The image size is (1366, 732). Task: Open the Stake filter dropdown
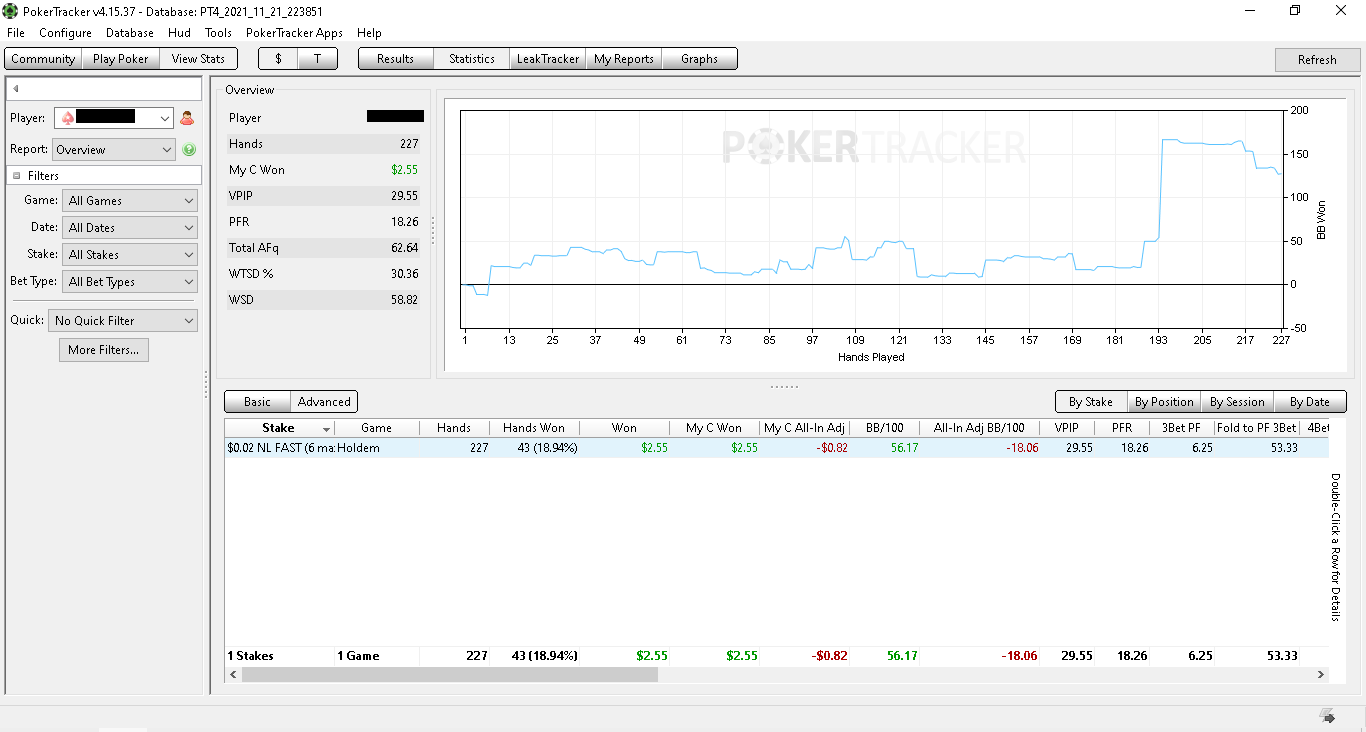click(x=130, y=255)
